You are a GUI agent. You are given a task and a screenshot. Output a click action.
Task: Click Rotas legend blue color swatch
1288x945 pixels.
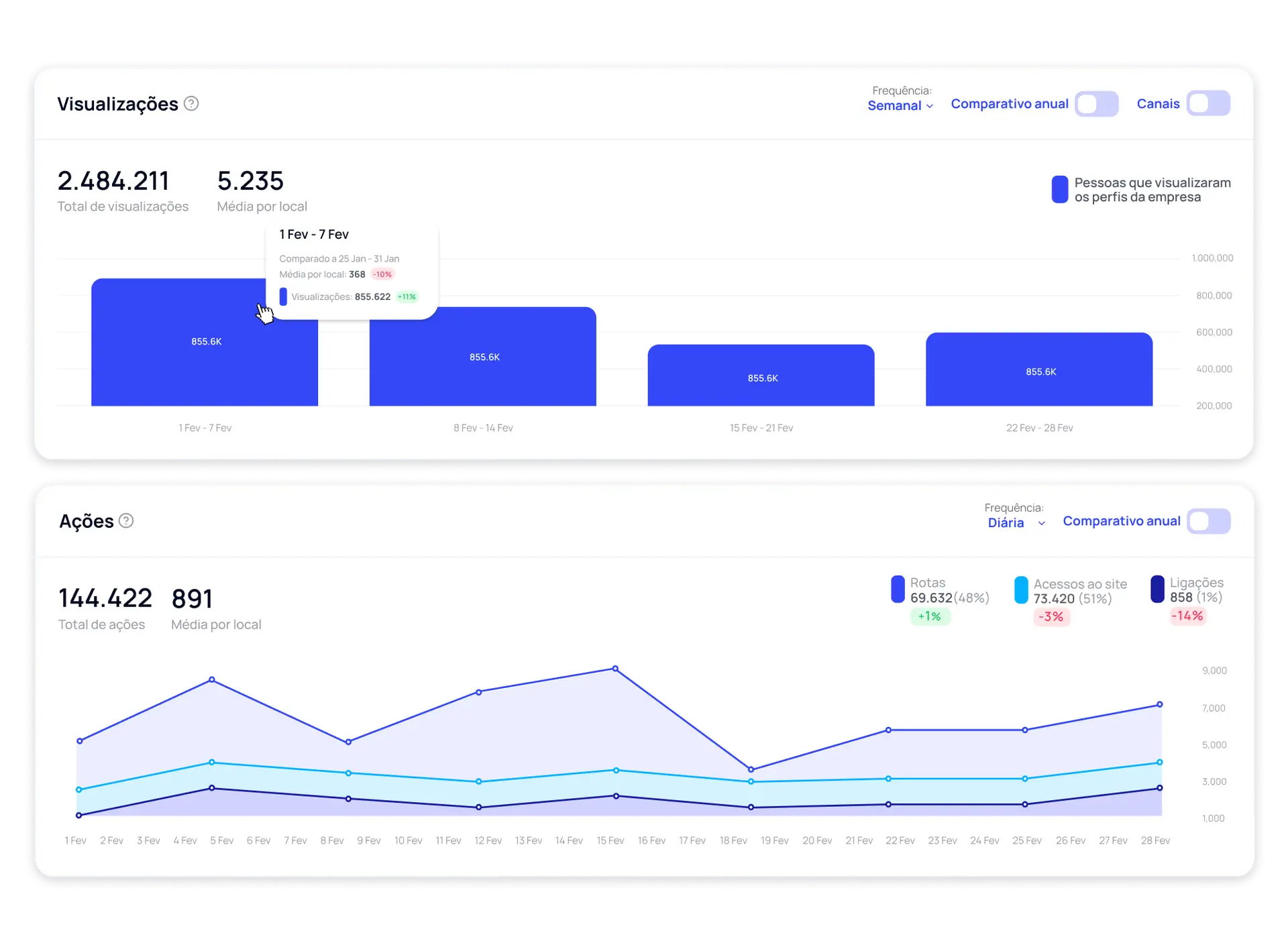898,589
